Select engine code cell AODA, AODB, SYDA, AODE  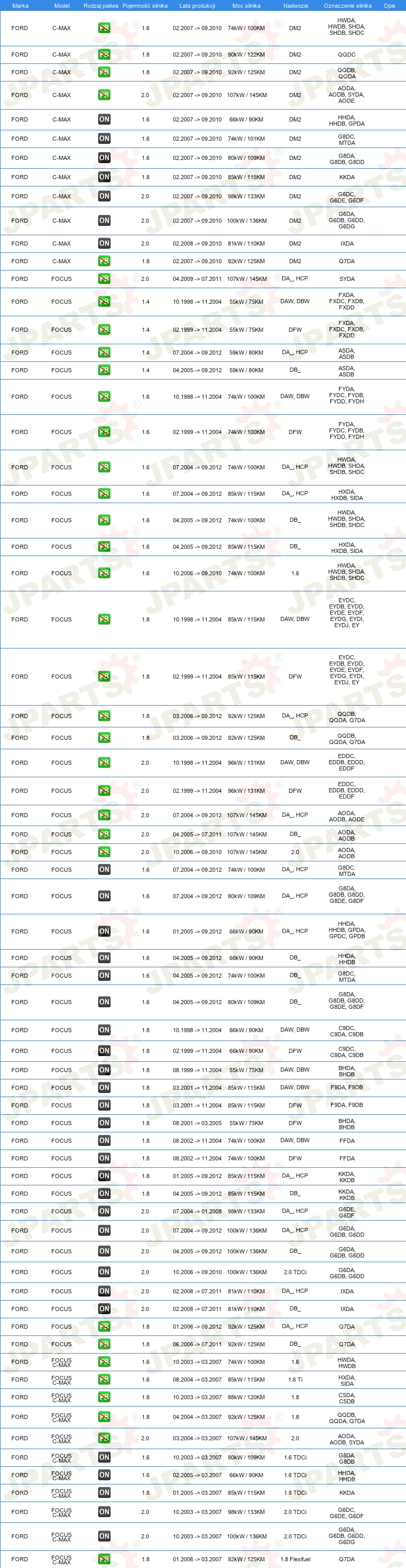[x=347, y=95]
